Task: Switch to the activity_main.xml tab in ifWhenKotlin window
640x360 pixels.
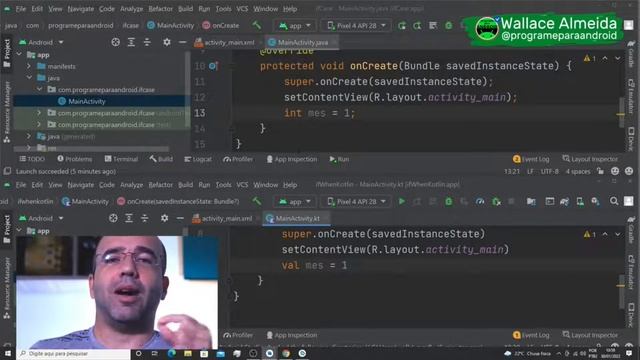Action: 222,218
